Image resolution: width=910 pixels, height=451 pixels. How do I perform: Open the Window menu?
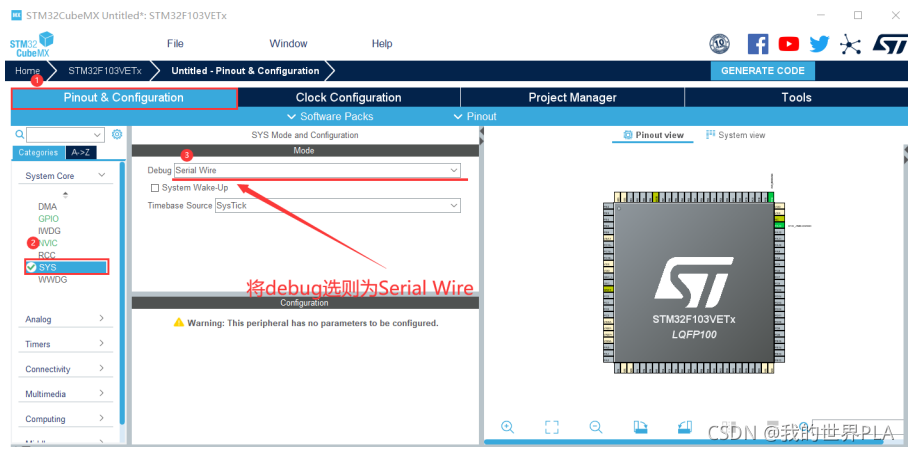288,44
